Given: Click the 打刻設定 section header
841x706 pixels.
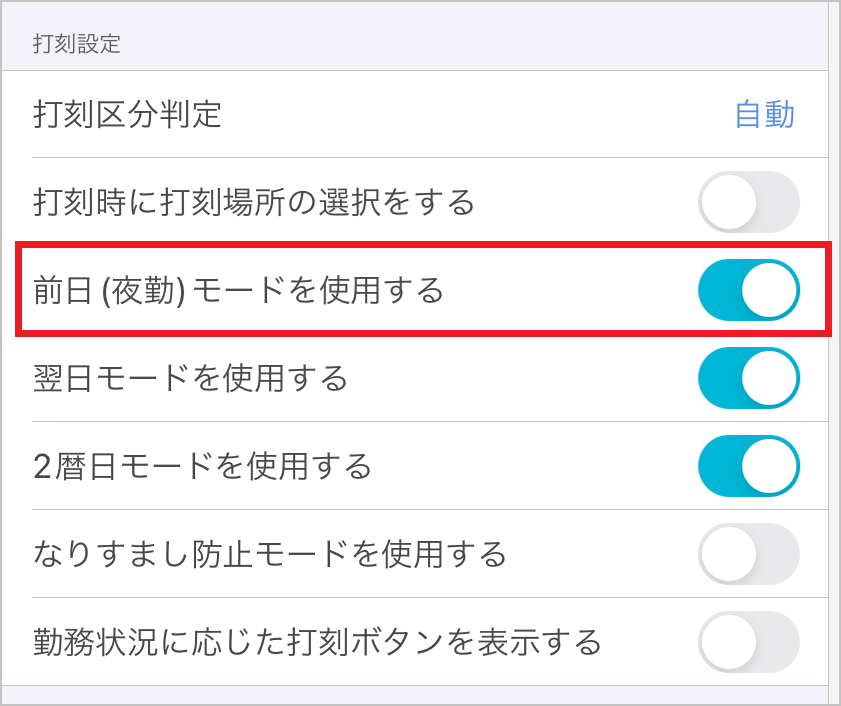Looking at the screenshot, I should [76, 44].
